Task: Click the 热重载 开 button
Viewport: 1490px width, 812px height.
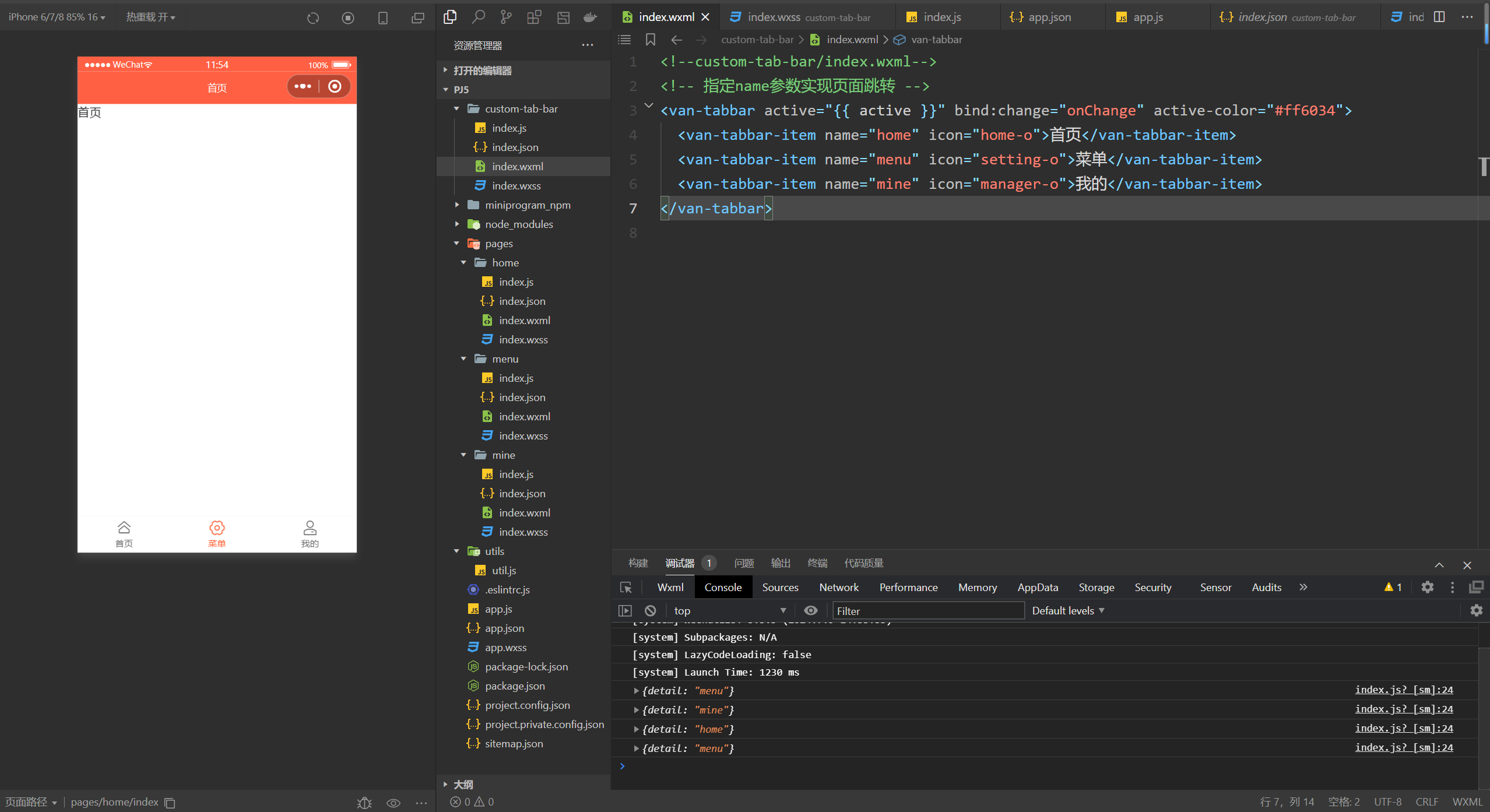Action: click(150, 17)
